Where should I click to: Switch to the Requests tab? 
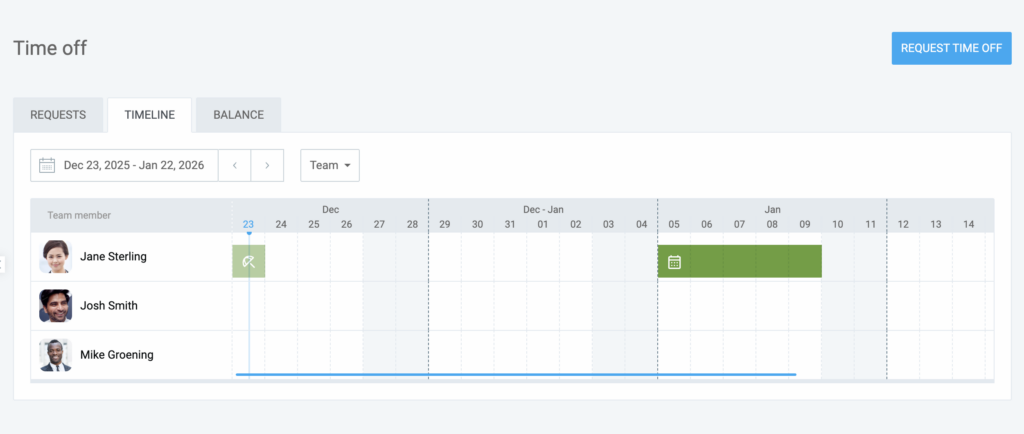point(58,115)
